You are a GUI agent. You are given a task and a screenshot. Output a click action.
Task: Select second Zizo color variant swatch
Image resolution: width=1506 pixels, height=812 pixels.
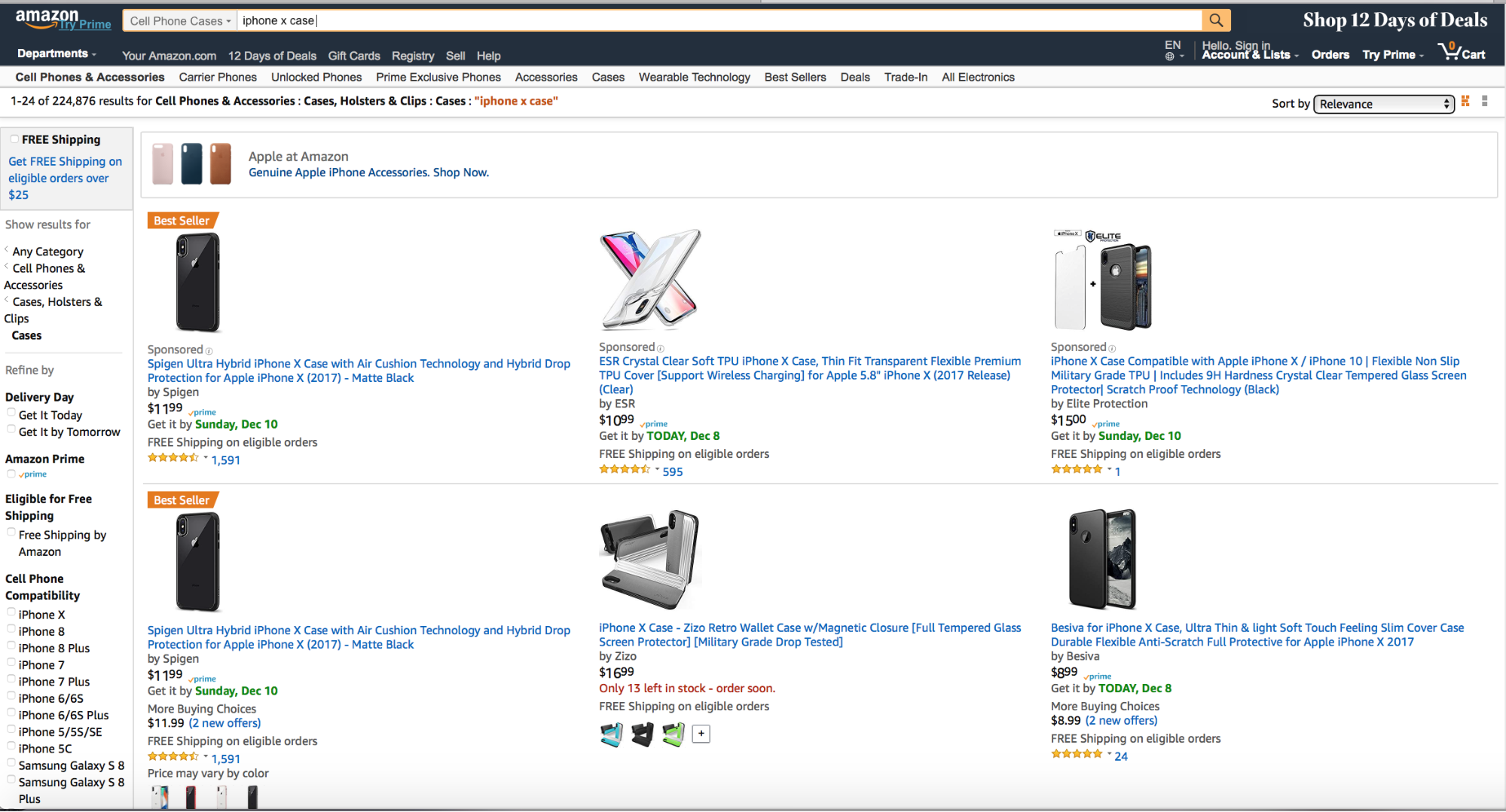click(642, 734)
